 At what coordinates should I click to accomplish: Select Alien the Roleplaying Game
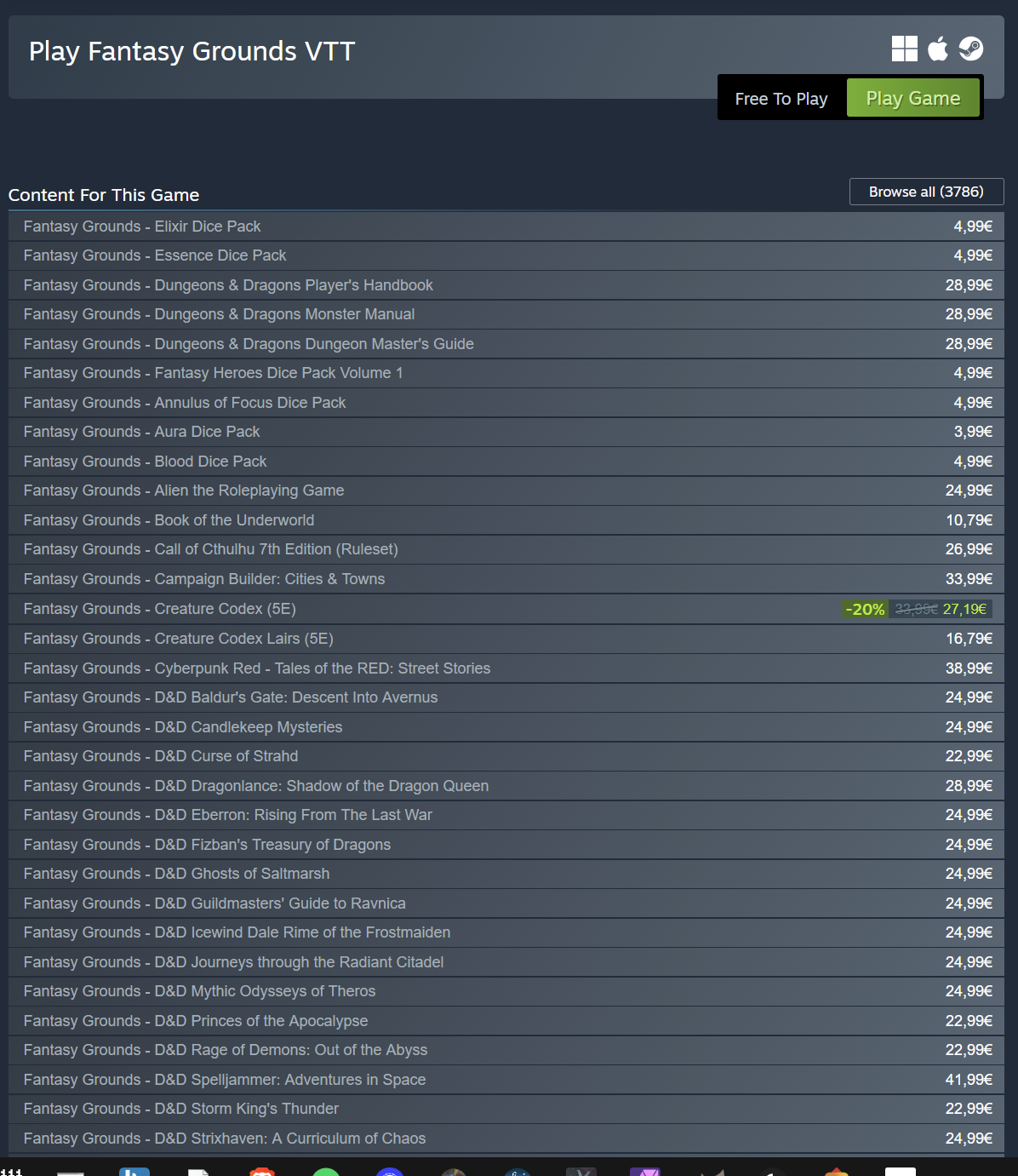[506, 490]
